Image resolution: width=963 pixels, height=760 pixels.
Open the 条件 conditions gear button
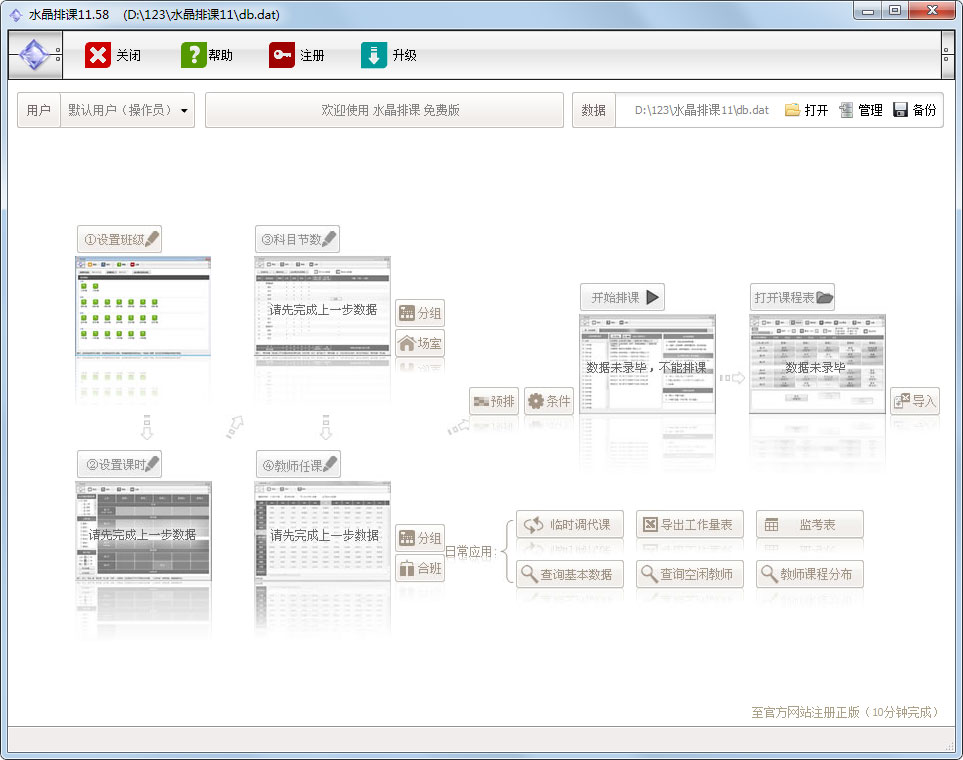pos(549,402)
